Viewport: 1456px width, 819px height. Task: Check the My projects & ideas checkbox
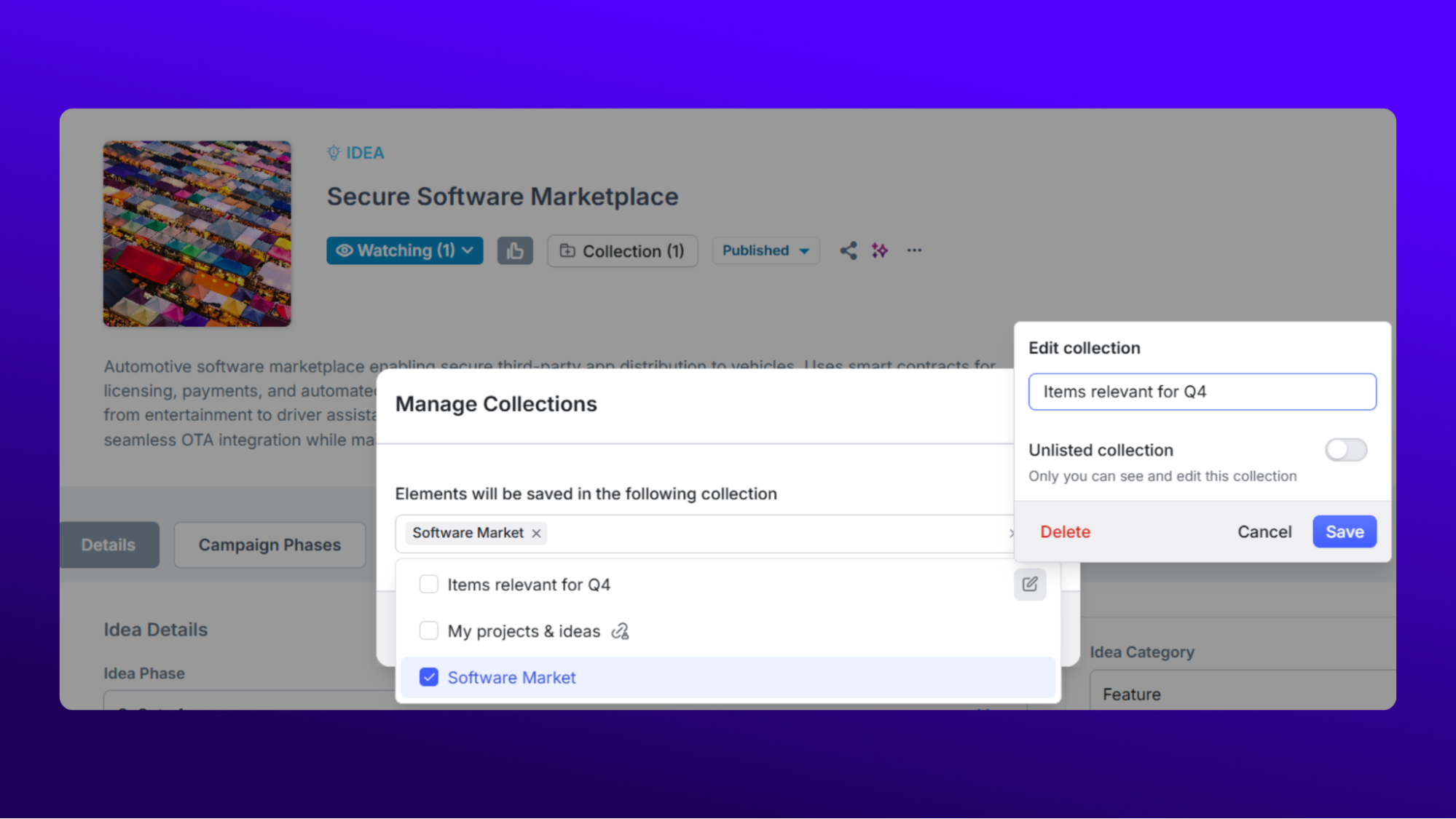point(429,630)
